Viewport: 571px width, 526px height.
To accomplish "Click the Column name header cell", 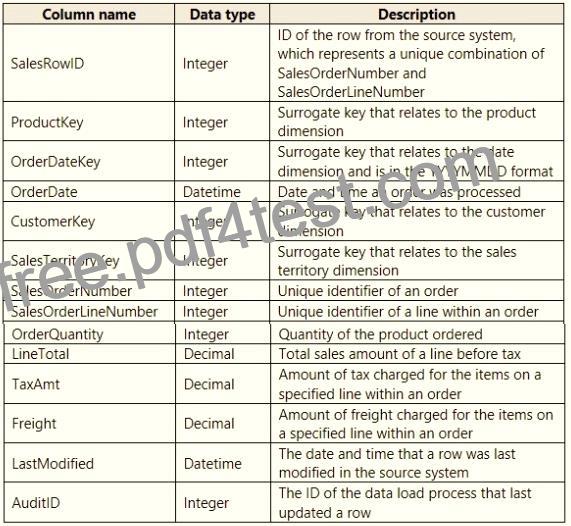I will coord(89,15).
